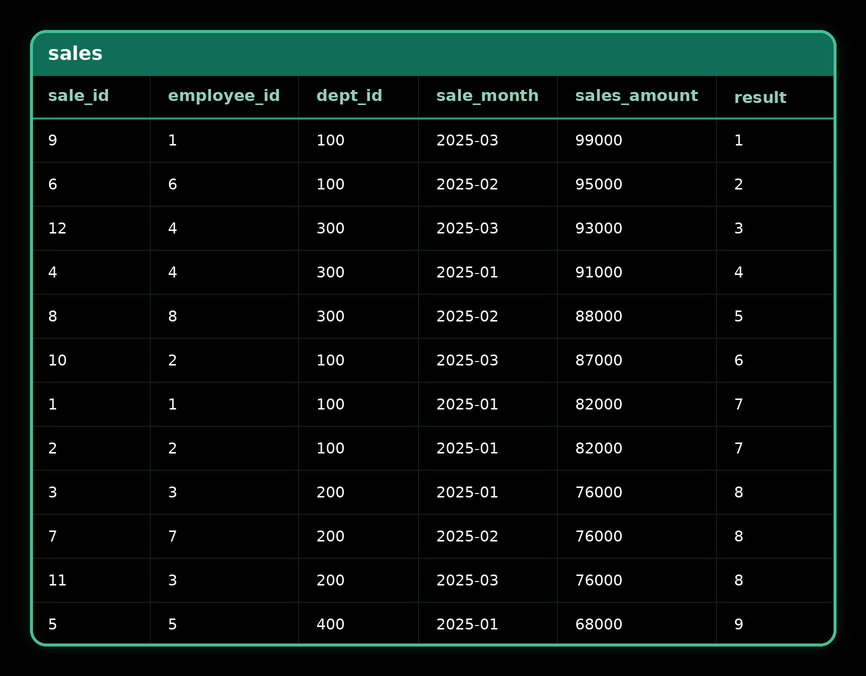The width and height of the screenshot is (866, 676).
Task: Click the sales_amount cell 87000
Action: tap(599, 360)
